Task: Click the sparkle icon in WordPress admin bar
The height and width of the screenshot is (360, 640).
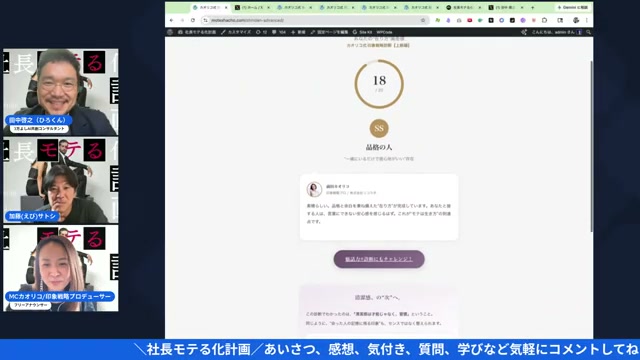Action: pos(524,32)
